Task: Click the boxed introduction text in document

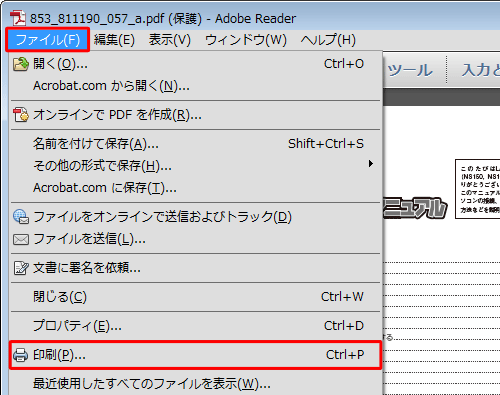Action: (x=478, y=189)
